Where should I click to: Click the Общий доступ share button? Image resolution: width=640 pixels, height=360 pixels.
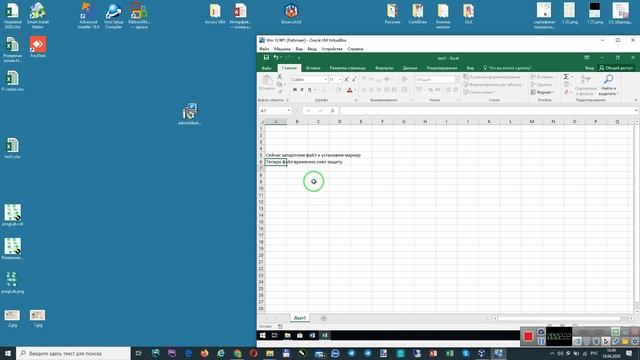point(616,68)
